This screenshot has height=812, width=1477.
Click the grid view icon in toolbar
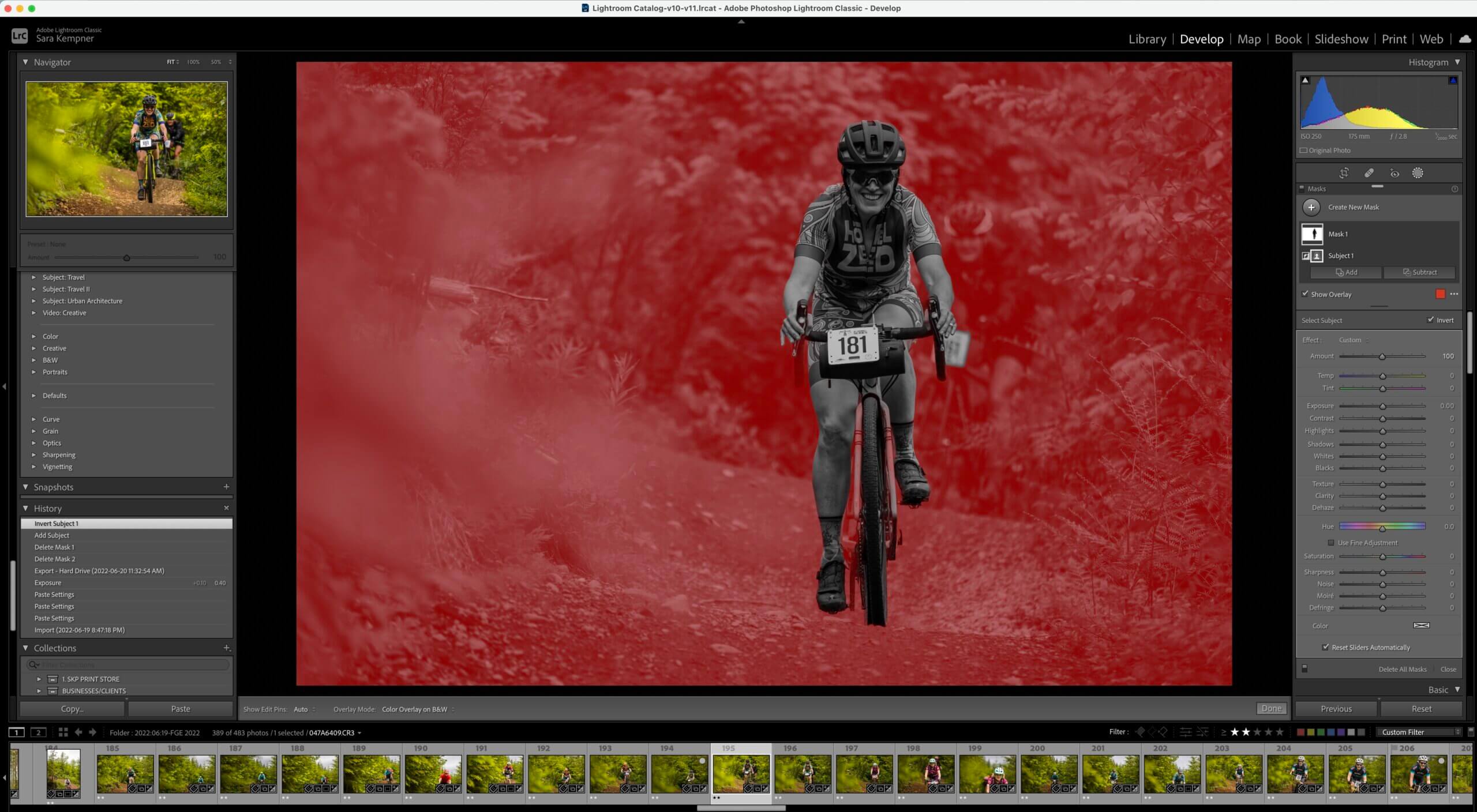[63, 732]
